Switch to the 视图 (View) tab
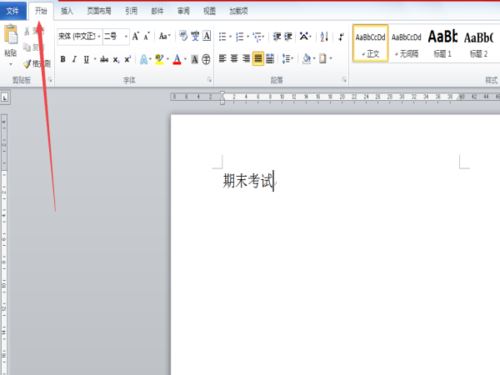This screenshot has width=500, height=375. [209, 11]
